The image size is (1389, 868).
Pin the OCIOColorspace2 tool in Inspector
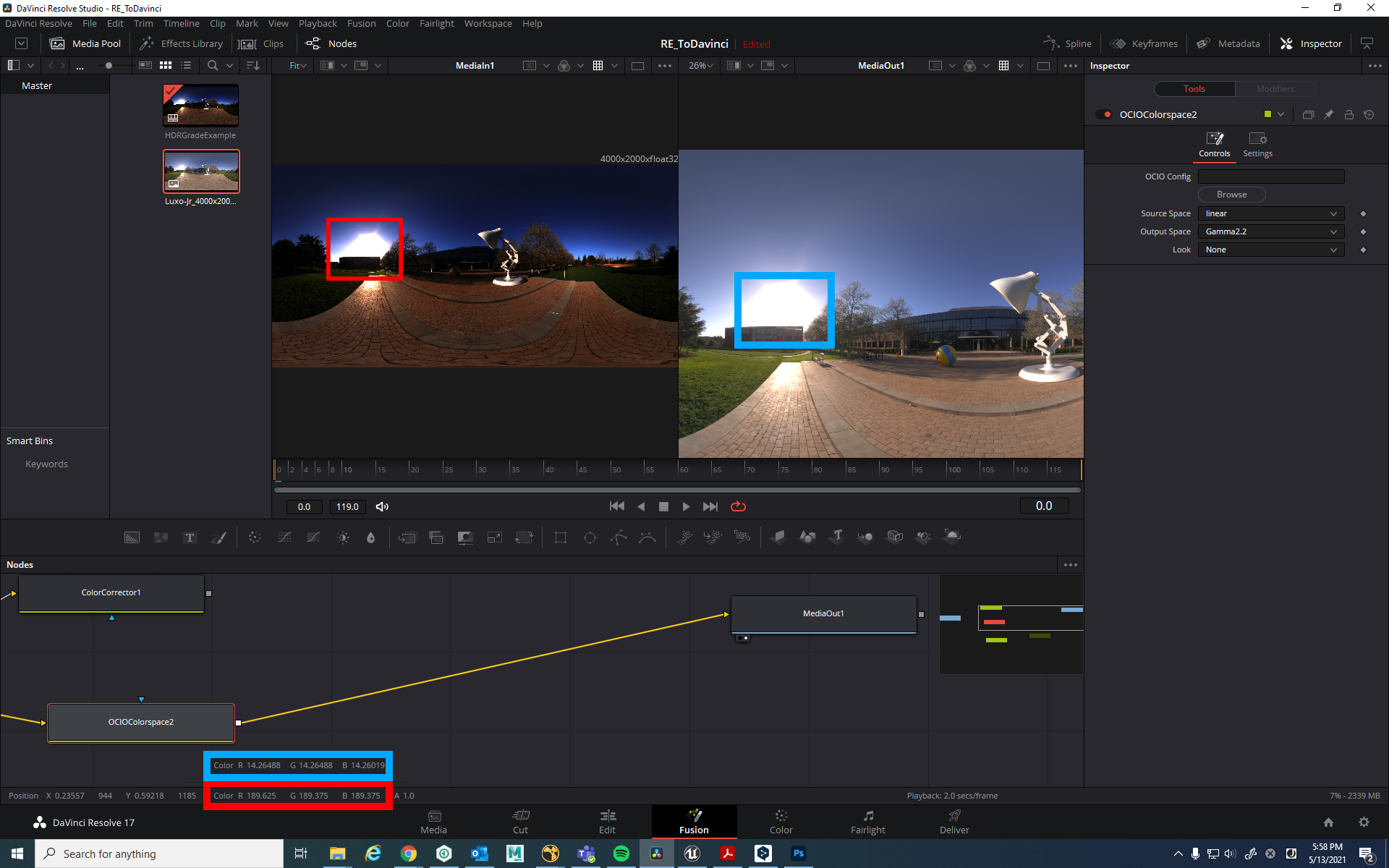tap(1328, 115)
